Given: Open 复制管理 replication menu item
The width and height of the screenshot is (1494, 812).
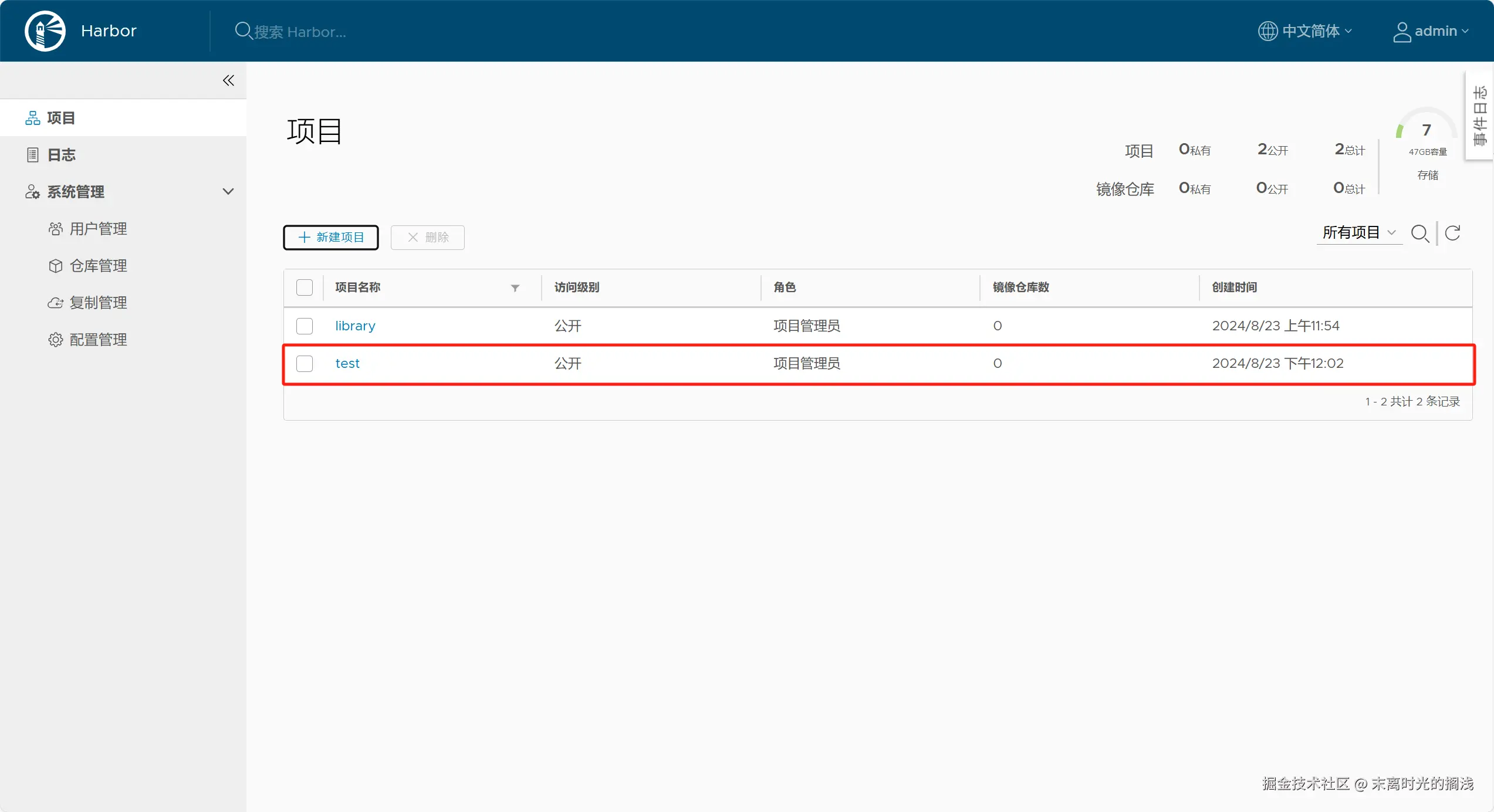Looking at the screenshot, I should pyautogui.click(x=98, y=303).
